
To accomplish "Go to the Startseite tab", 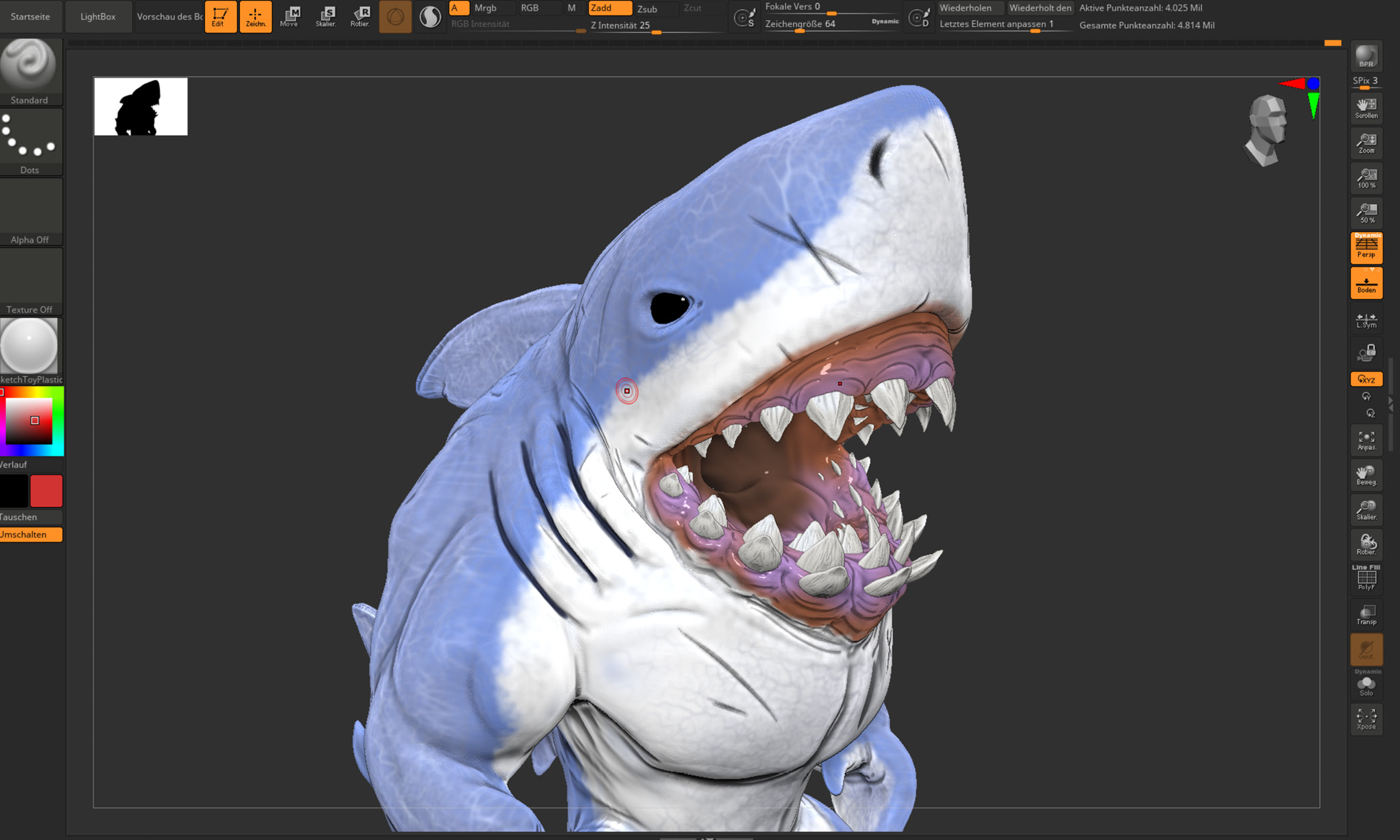I will [x=30, y=16].
